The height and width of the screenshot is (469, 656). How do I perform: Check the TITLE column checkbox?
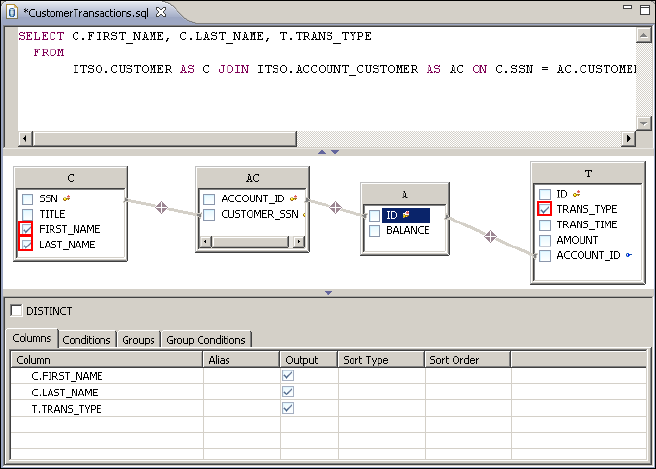tap(27, 215)
